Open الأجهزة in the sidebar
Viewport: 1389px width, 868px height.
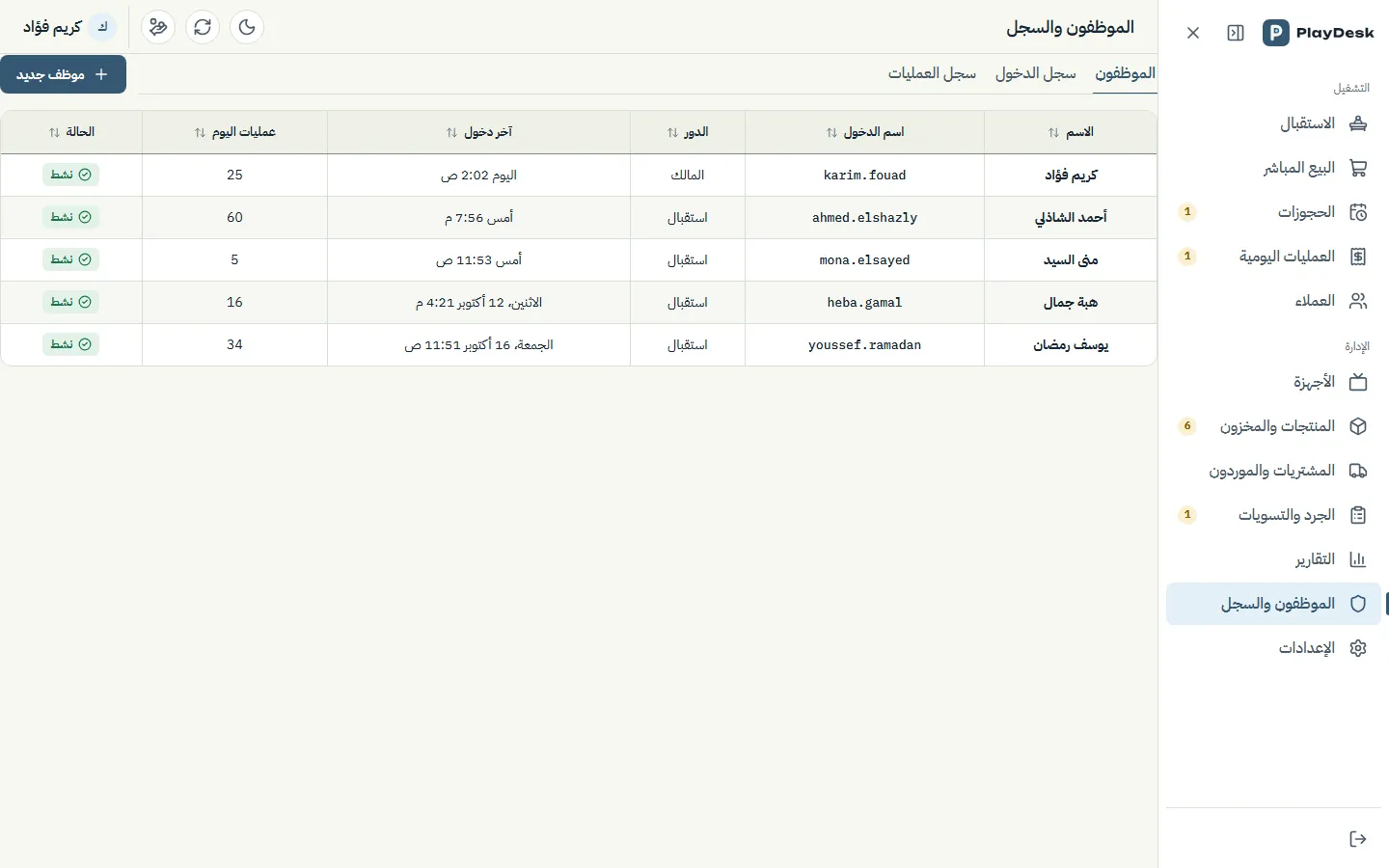[x=1273, y=382]
